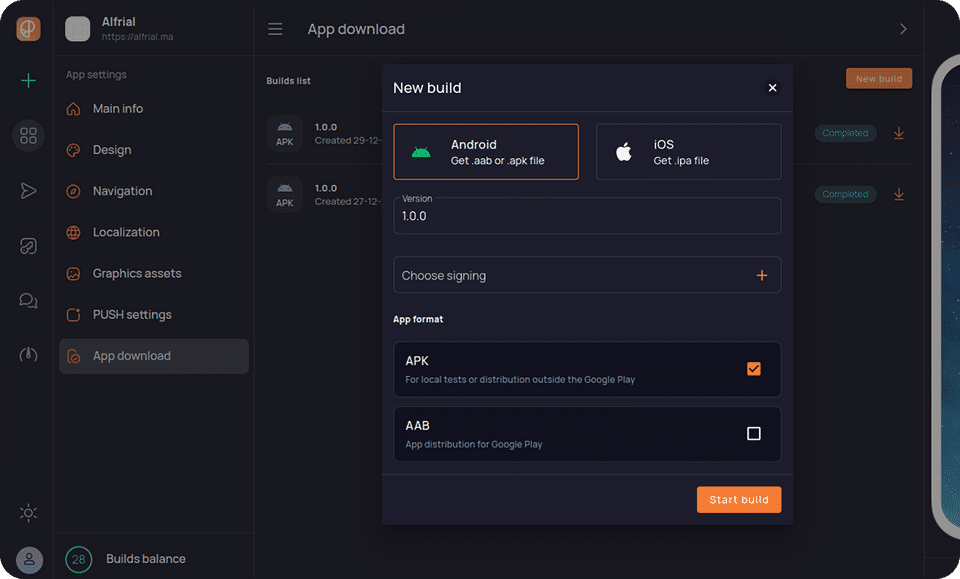The height and width of the screenshot is (579, 960).
Task: Click the green plus icon in left rail
Action: 28,81
